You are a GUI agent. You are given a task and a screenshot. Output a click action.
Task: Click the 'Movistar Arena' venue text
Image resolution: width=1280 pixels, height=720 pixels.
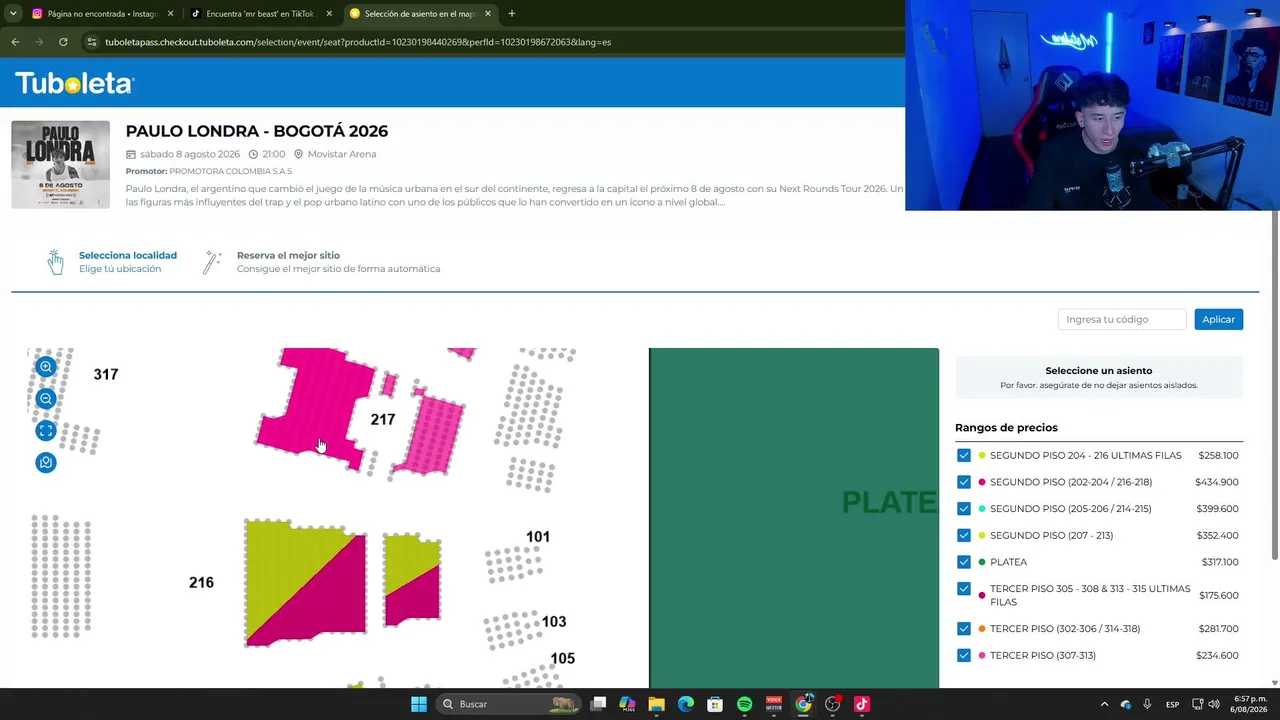(x=342, y=154)
